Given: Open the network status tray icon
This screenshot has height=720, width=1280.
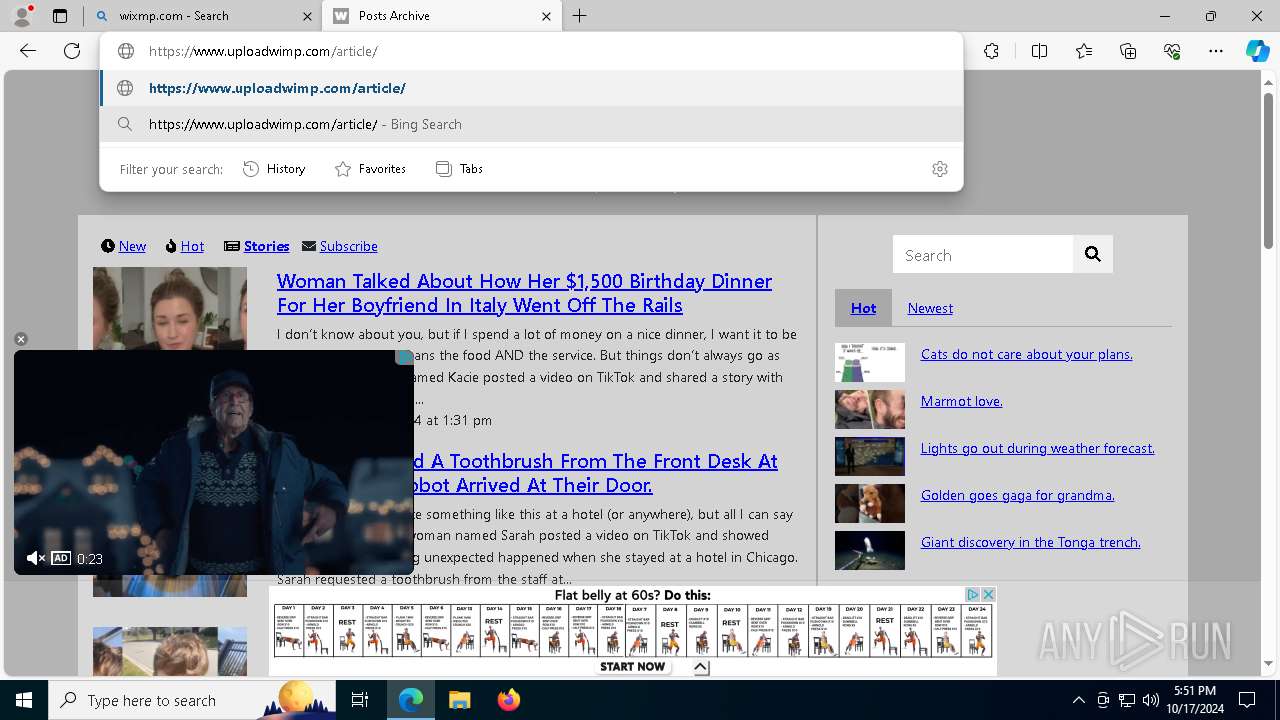Looking at the screenshot, I should pos(1127,700).
